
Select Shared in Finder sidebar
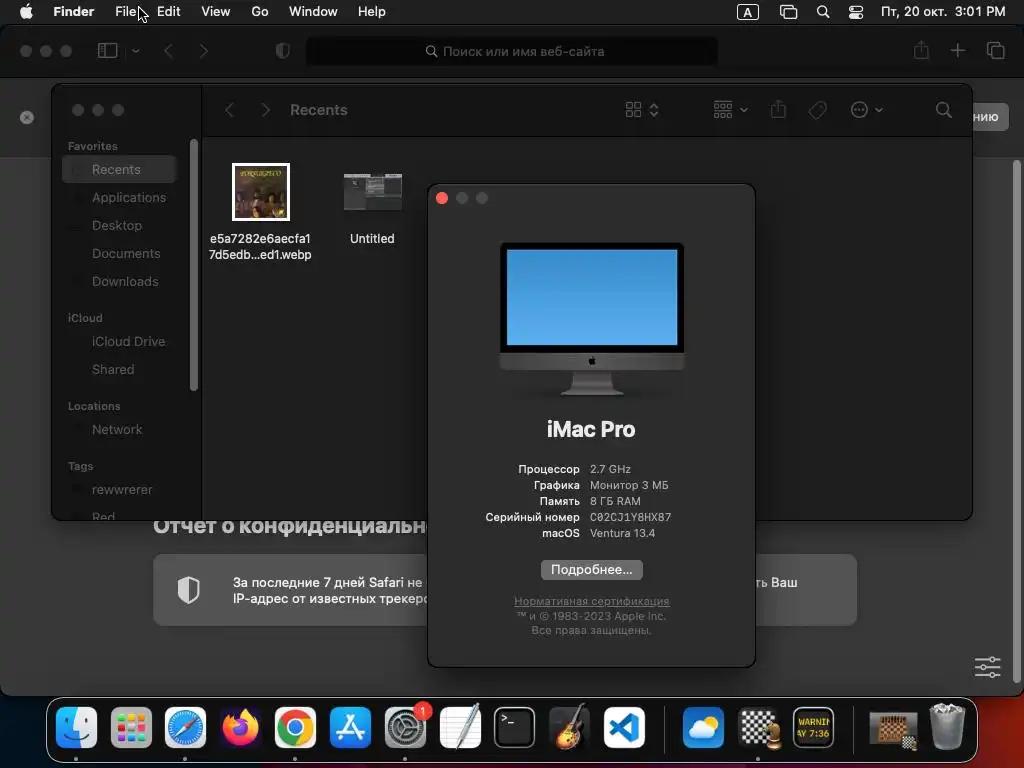tap(120, 370)
